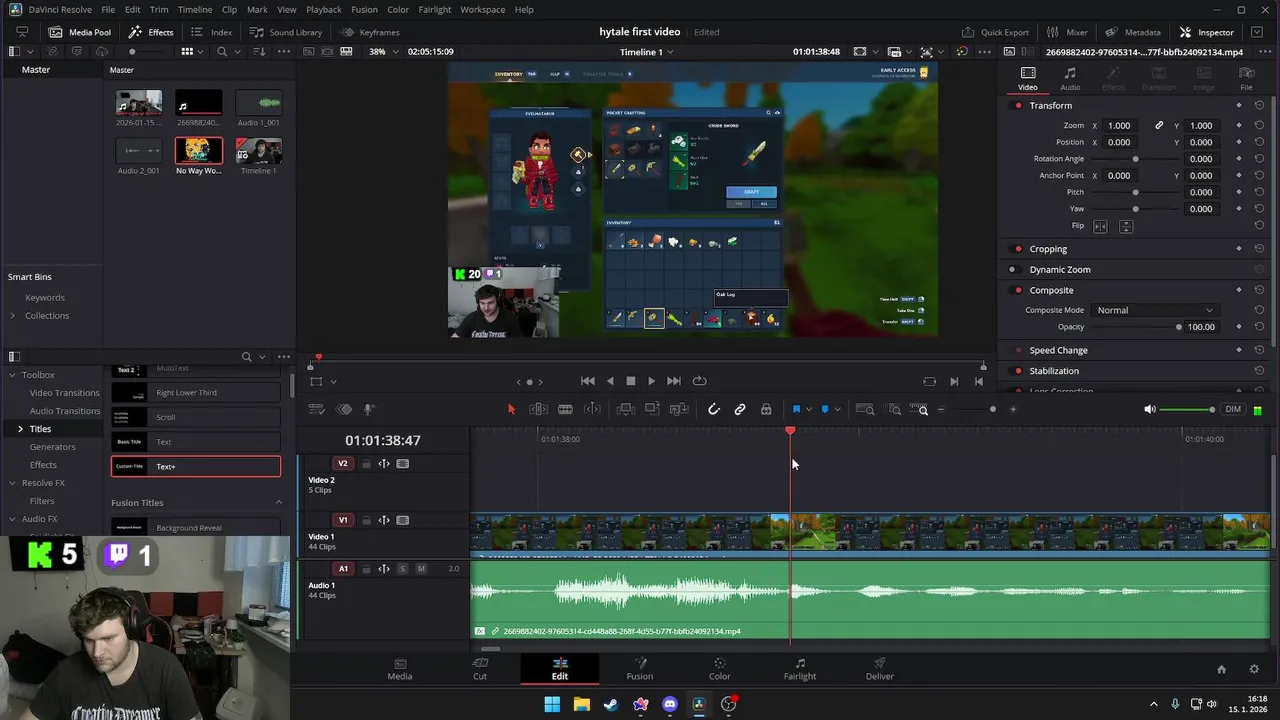1280x720 pixels.
Task: Toggle the Linked Selection chain icon
Action: [x=740, y=409]
